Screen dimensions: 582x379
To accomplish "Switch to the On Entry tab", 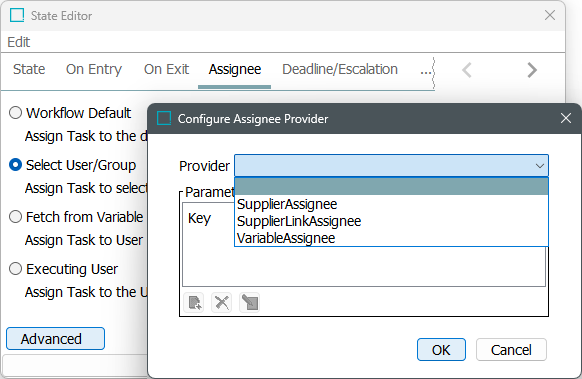I will click(94, 69).
